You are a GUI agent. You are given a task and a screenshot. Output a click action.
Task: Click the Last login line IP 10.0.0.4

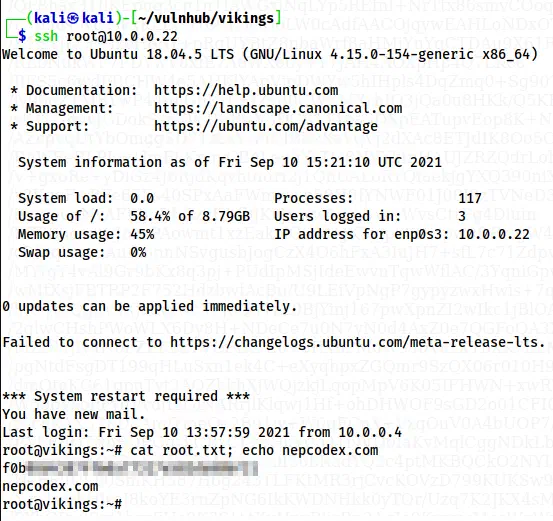click(x=370, y=433)
